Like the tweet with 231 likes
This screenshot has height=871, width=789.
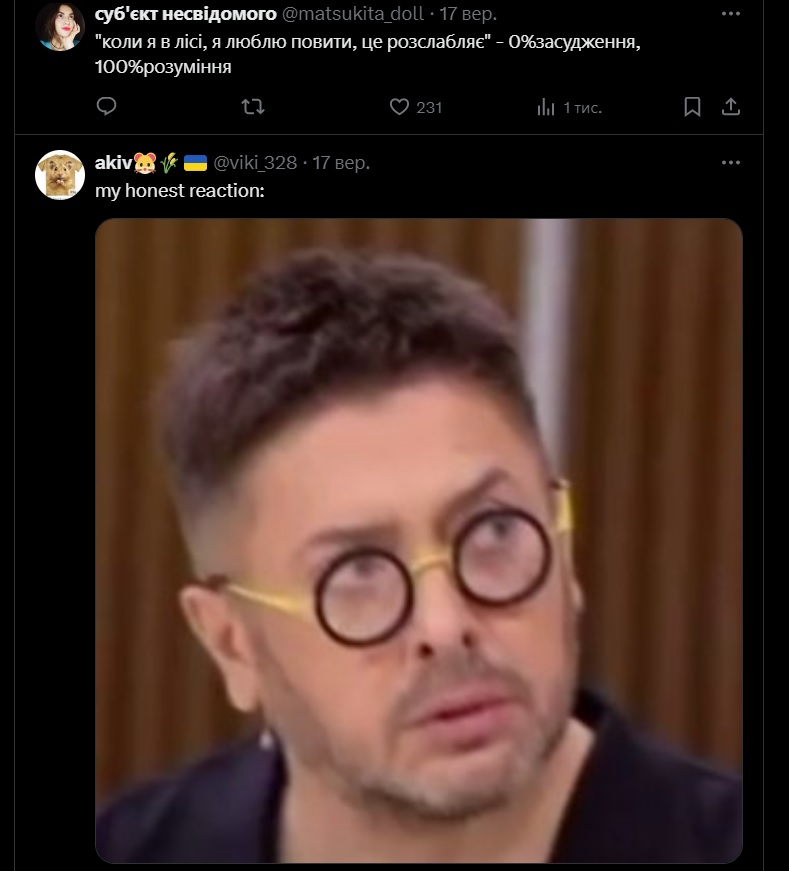[x=400, y=106]
